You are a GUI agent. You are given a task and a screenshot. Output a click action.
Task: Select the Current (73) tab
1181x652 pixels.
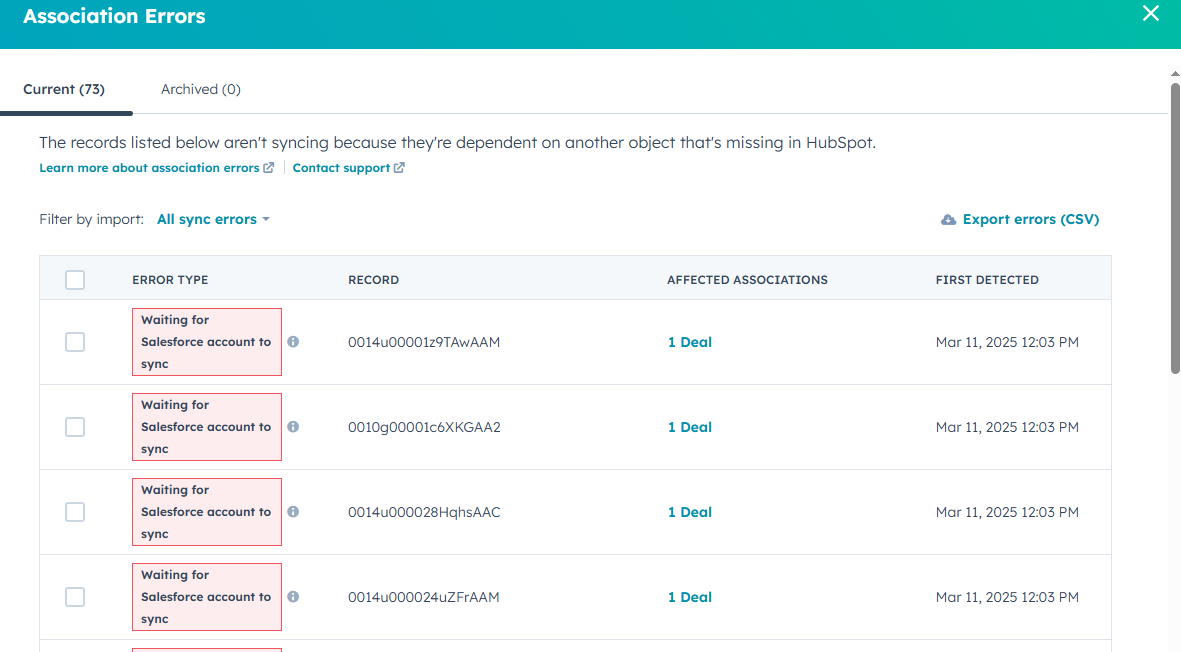[64, 89]
